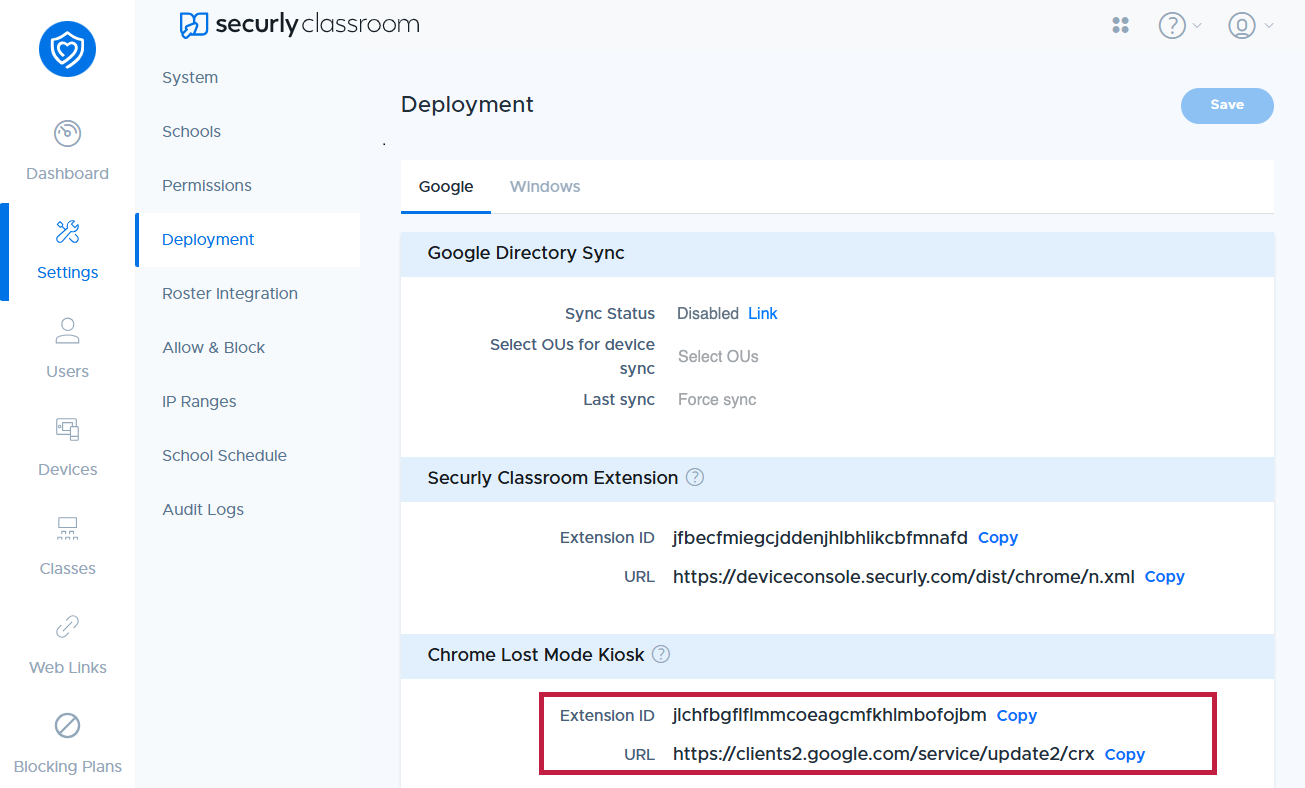Click the Classes label in sidebar

pos(67,569)
